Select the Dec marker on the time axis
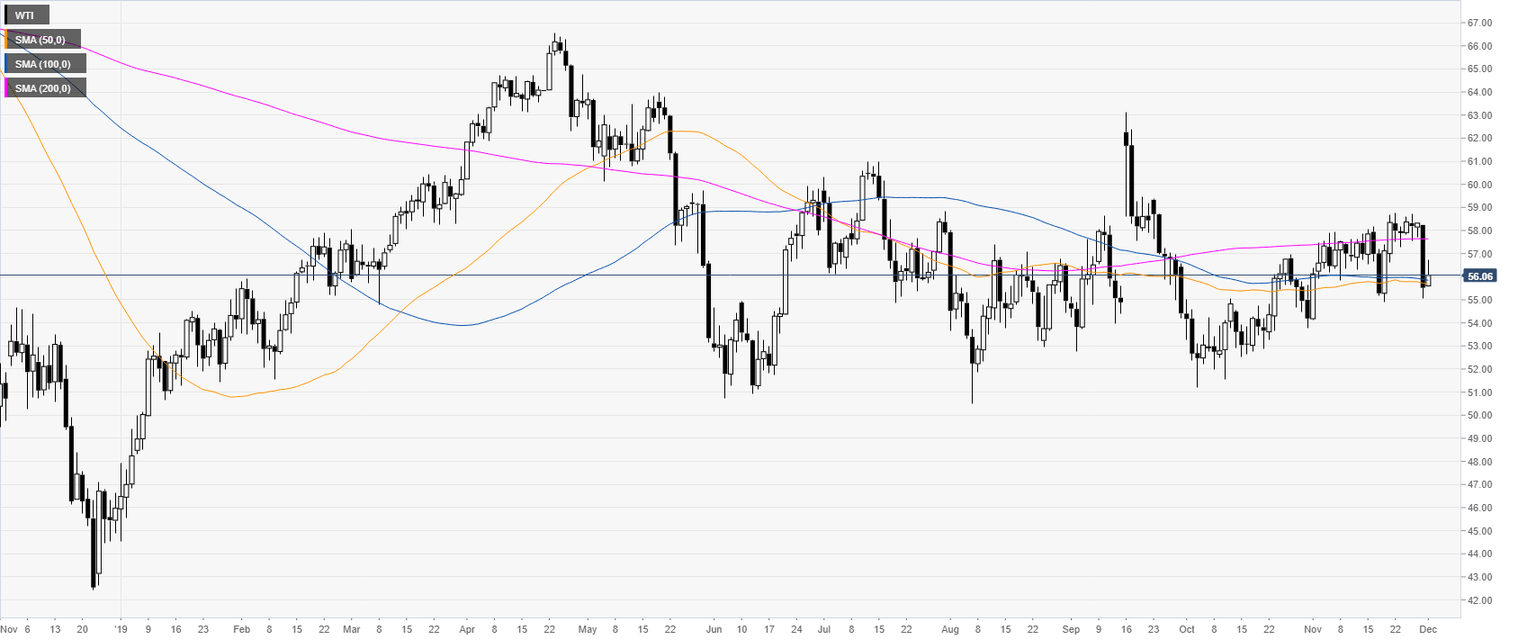The width and height of the screenshot is (1536, 641). (1428, 631)
